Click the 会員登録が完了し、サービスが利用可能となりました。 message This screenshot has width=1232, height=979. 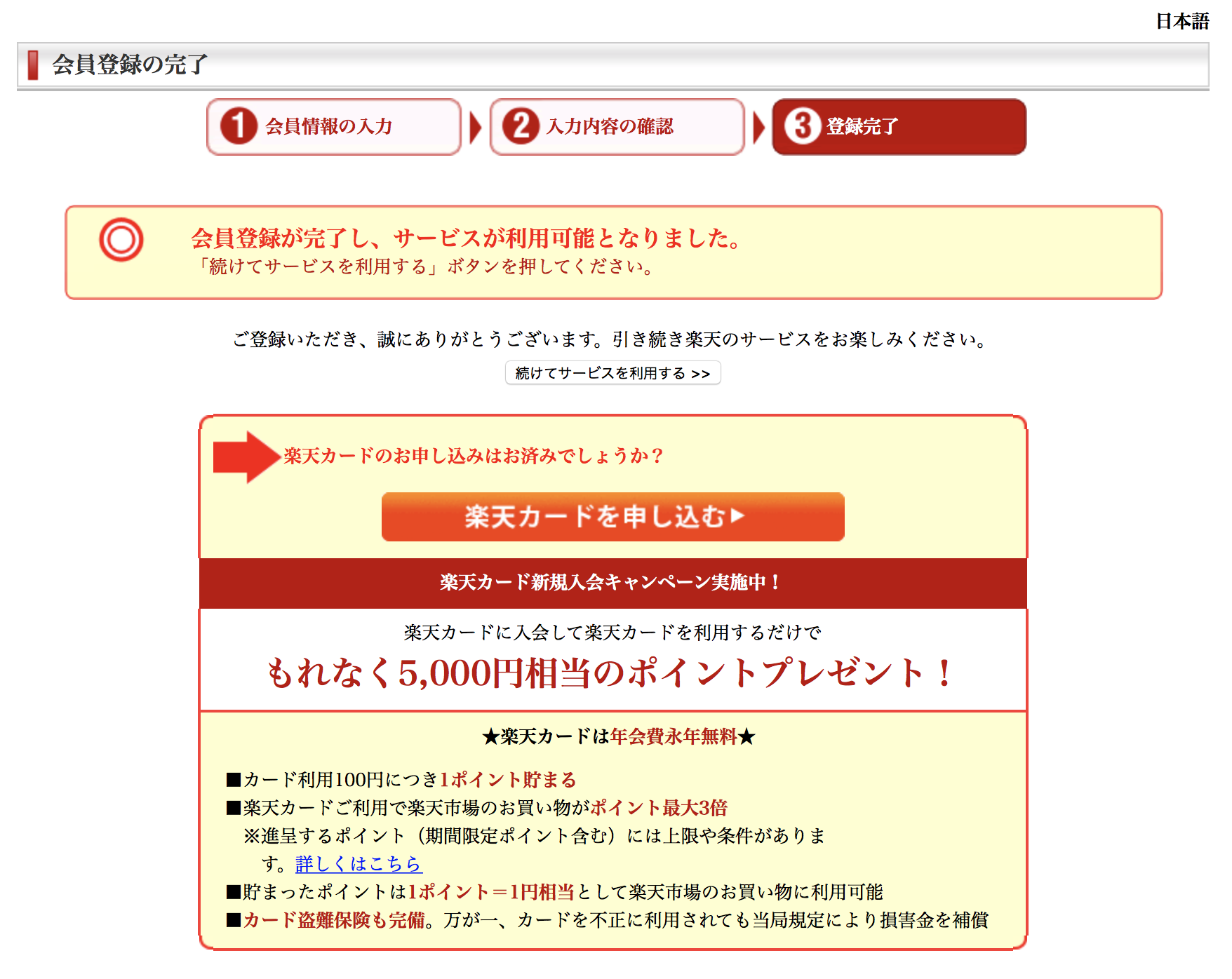[467, 238]
